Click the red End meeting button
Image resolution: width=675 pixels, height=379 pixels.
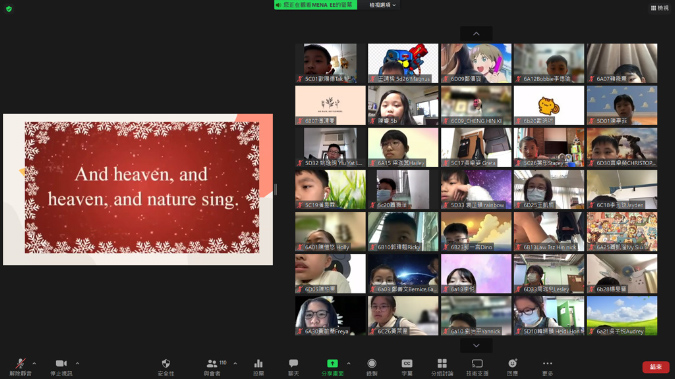click(656, 367)
